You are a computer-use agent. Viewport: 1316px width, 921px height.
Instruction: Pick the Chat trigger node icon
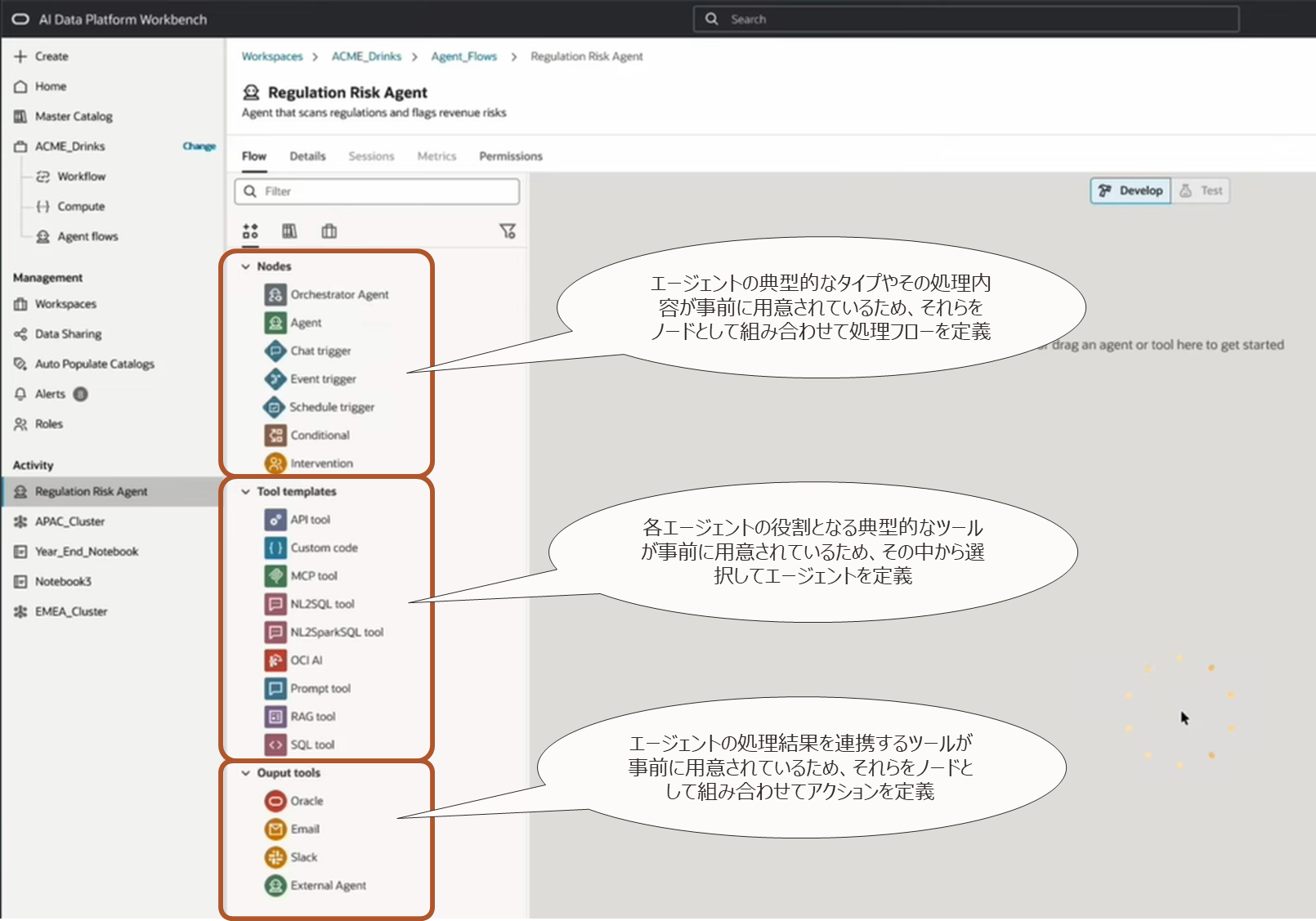coord(275,351)
